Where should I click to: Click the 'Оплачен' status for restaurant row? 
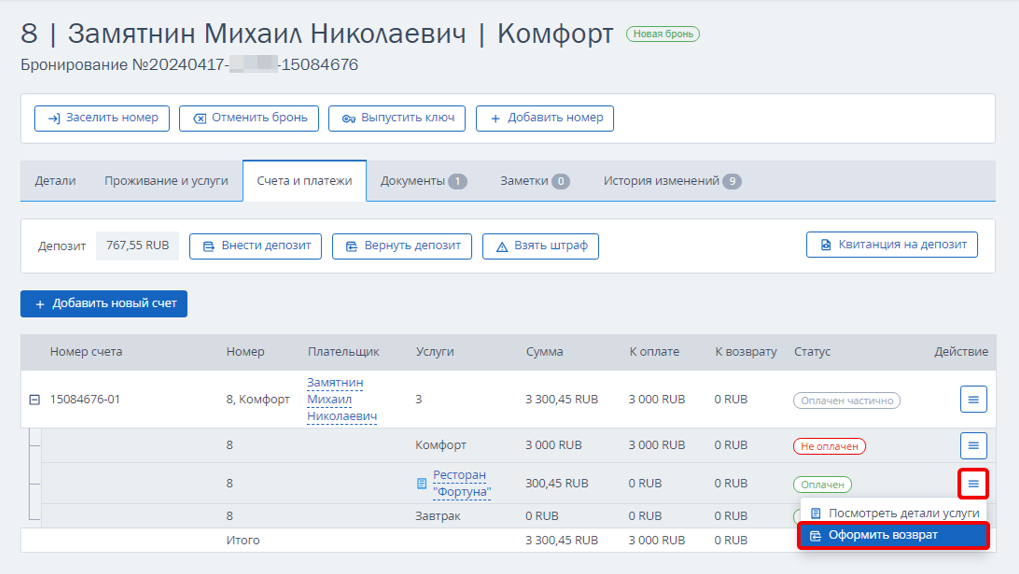pyautogui.click(x=822, y=484)
